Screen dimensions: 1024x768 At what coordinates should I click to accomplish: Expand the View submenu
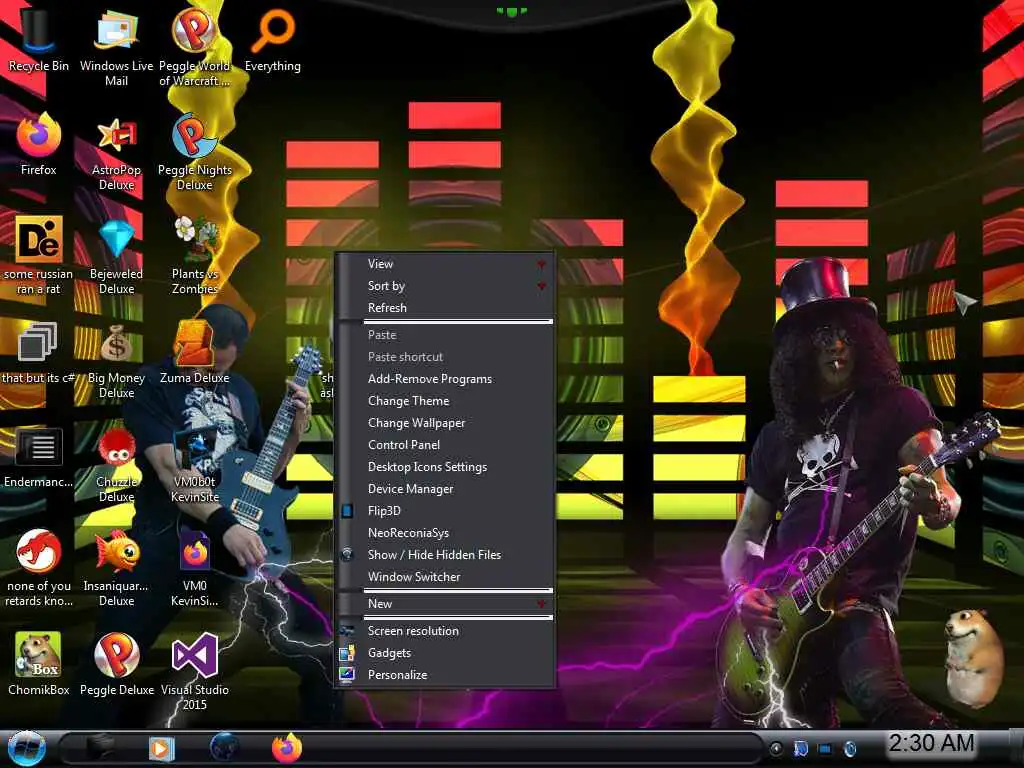coord(446,264)
